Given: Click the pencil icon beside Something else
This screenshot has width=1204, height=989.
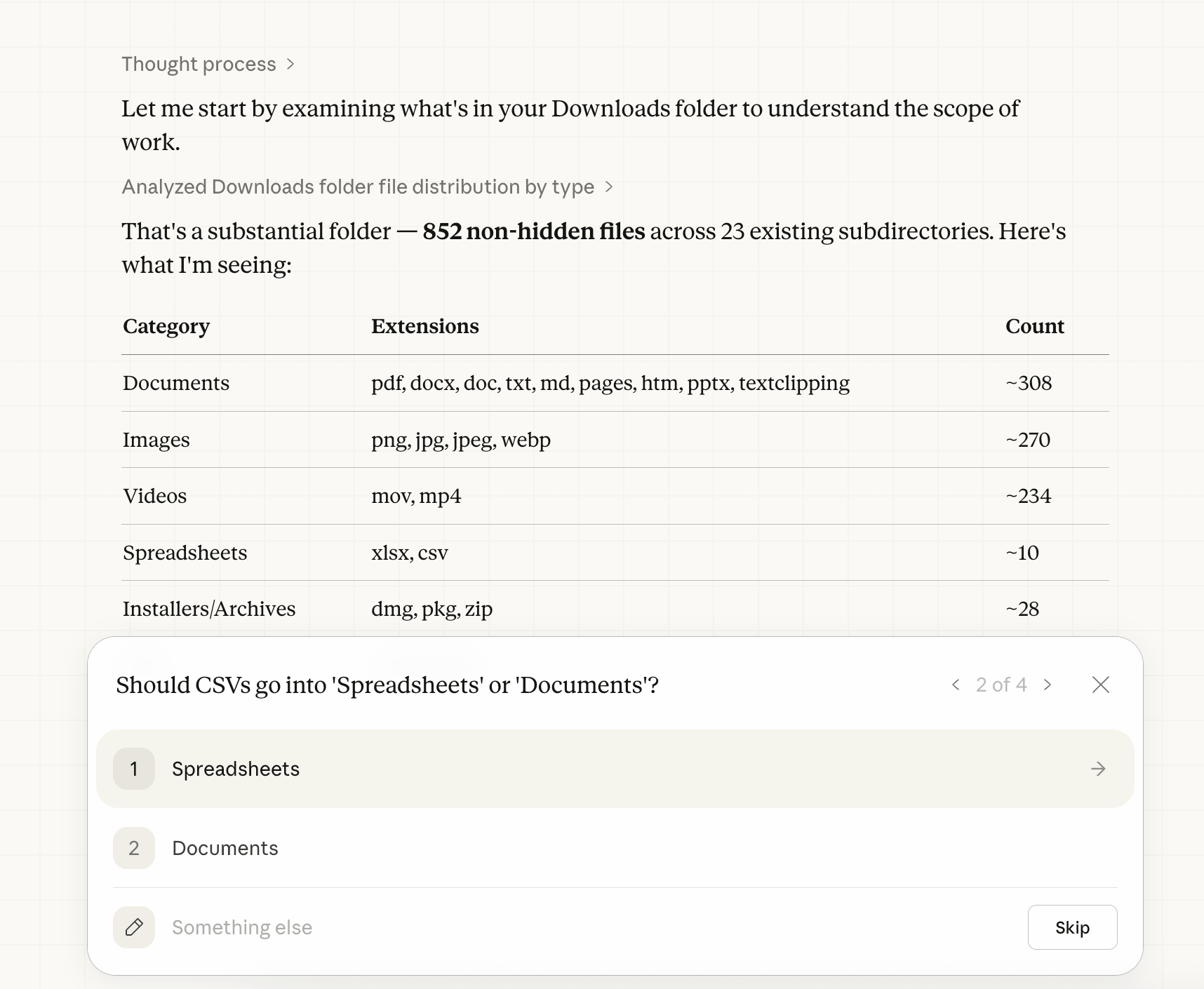Looking at the screenshot, I should coord(134,927).
